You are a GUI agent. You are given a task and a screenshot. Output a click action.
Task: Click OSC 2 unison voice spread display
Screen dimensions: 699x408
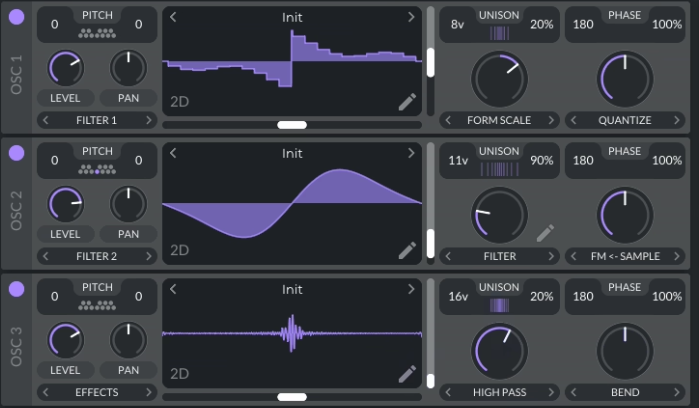[499, 169]
